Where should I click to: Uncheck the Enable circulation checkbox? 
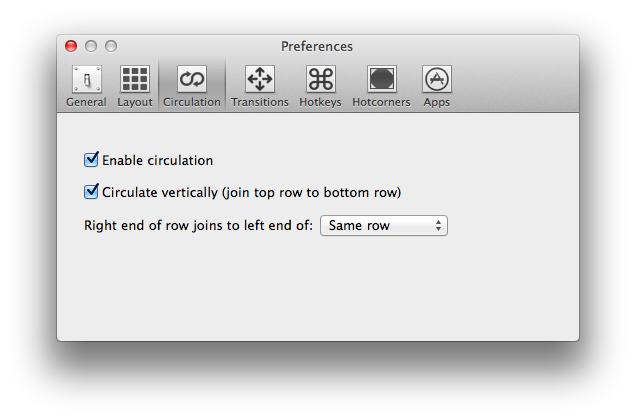pos(91,160)
